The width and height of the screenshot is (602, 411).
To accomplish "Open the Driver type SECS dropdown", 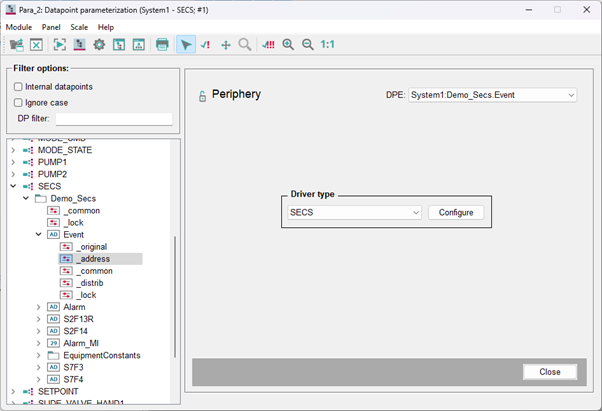I will [x=354, y=212].
